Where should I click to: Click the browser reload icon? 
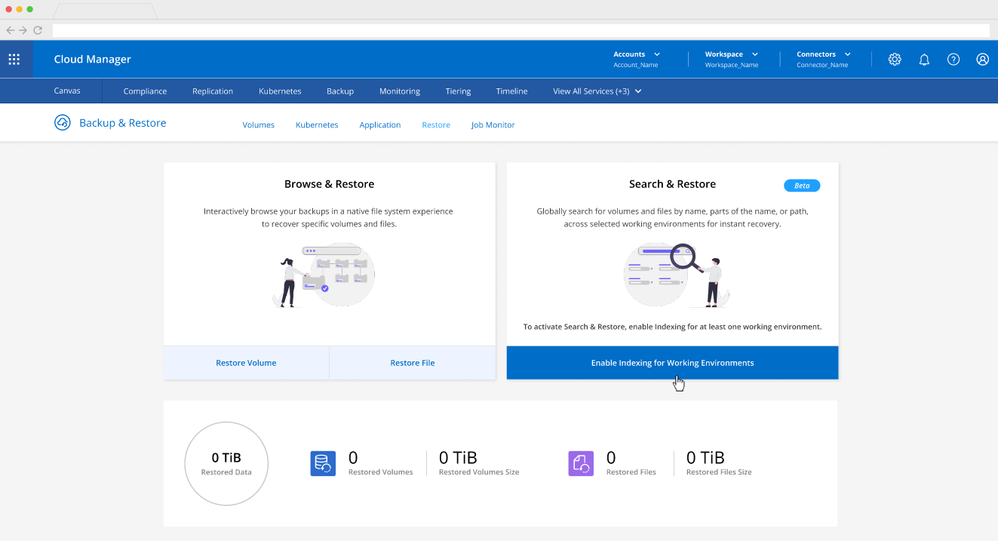coord(38,31)
